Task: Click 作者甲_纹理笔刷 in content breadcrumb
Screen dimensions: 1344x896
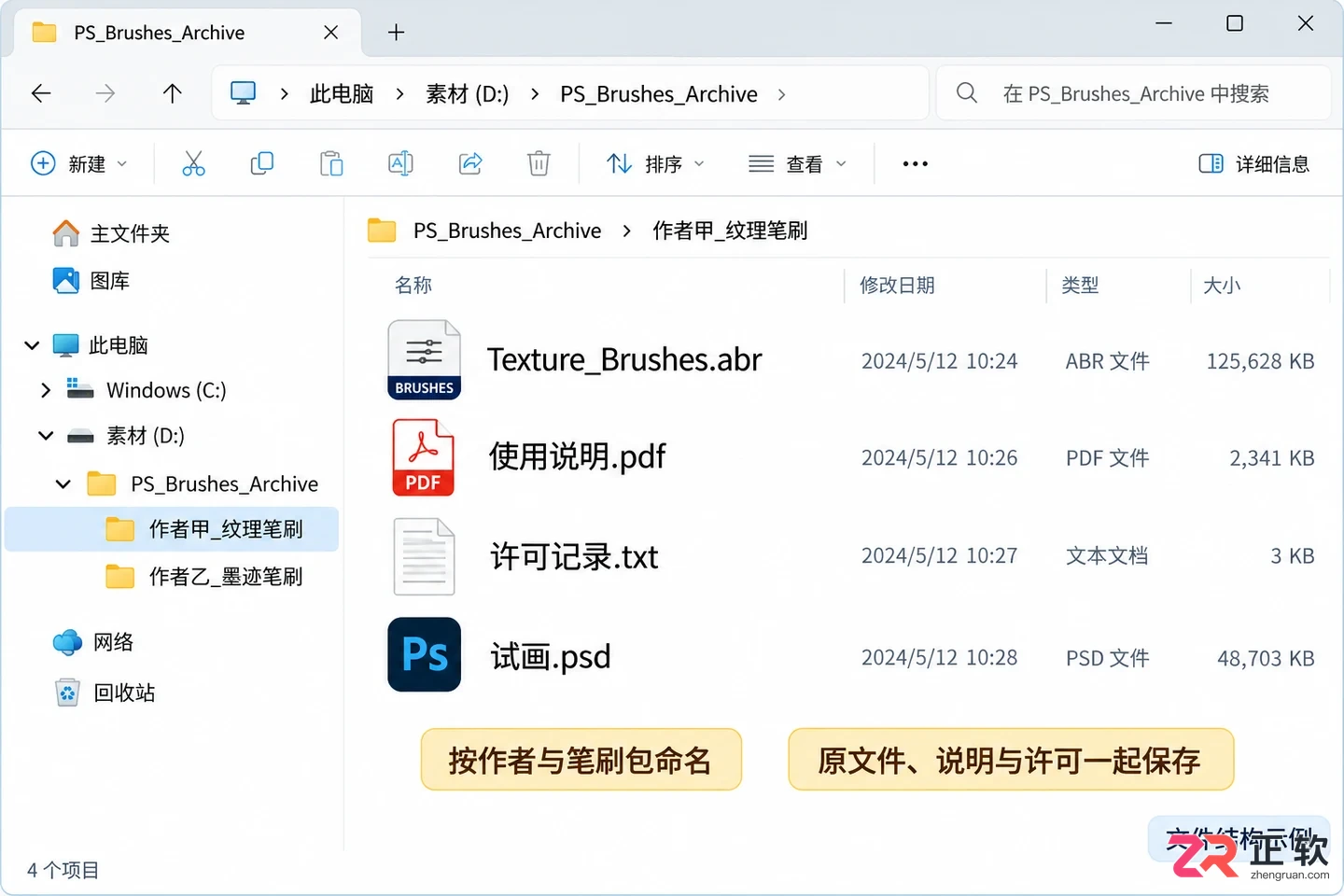Action: pyautogui.click(x=730, y=231)
